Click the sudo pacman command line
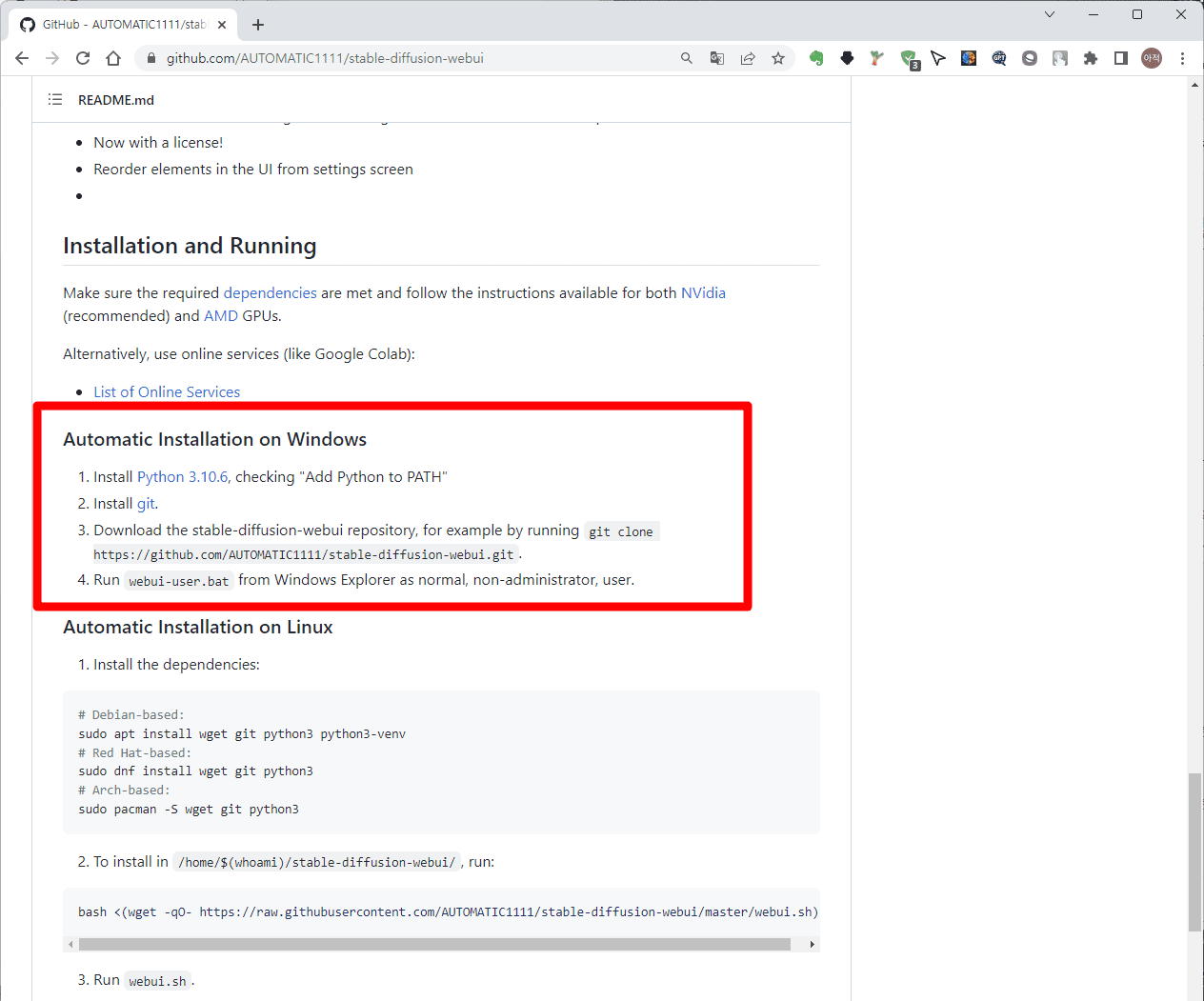 (x=189, y=809)
